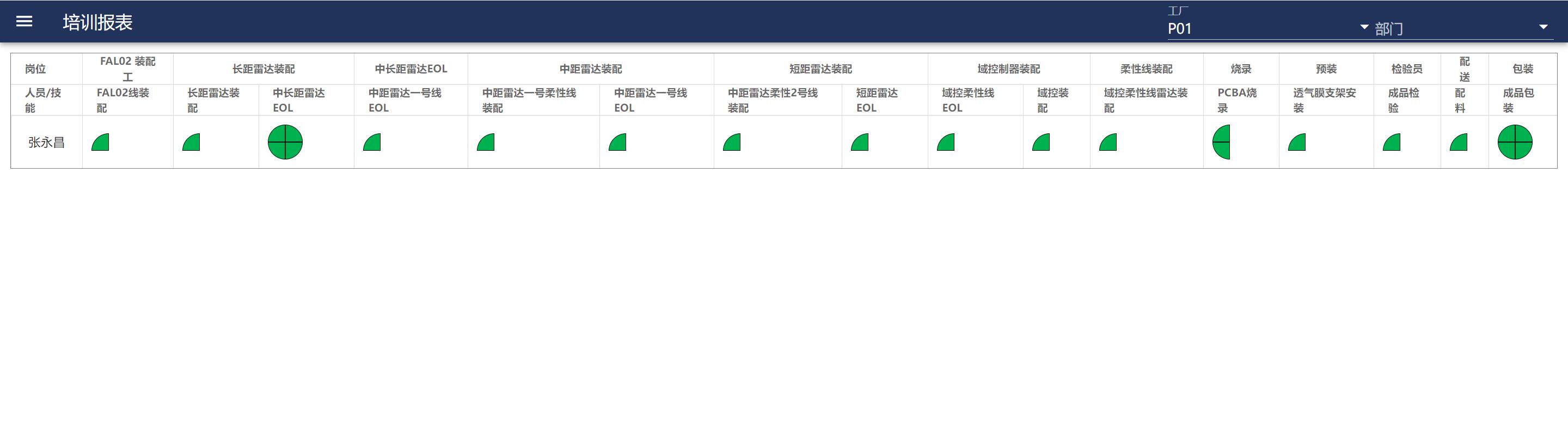Click the 中距雷达一号线EOL icon under 中长距雷达EOL
This screenshot has height=443, width=1568.
click(372, 143)
